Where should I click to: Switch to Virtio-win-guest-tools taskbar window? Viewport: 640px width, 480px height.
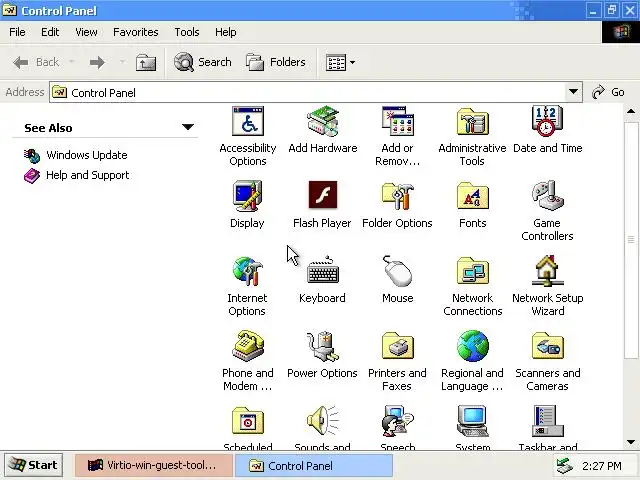pyautogui.click(x=153, y=465)
